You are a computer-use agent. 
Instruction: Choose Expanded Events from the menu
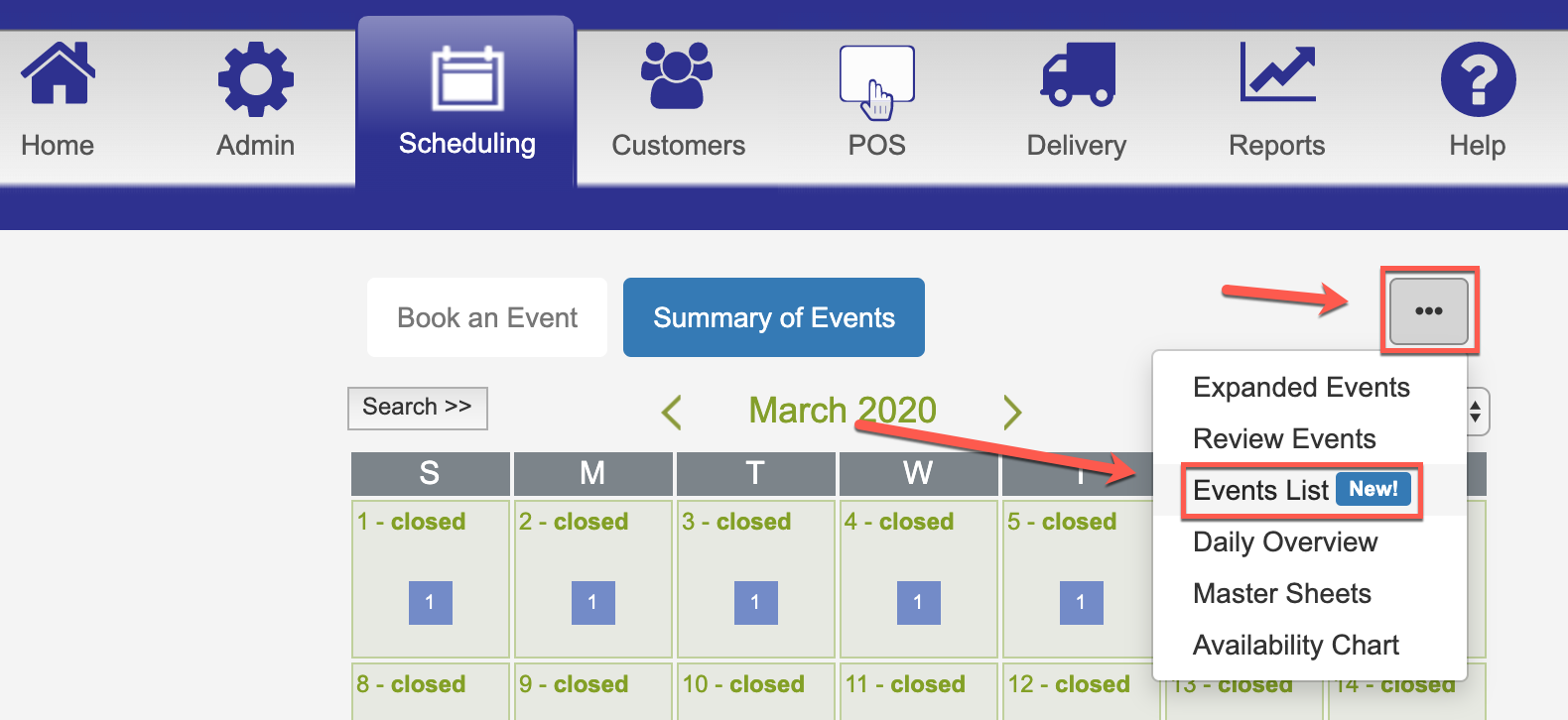coord(1301,387)
